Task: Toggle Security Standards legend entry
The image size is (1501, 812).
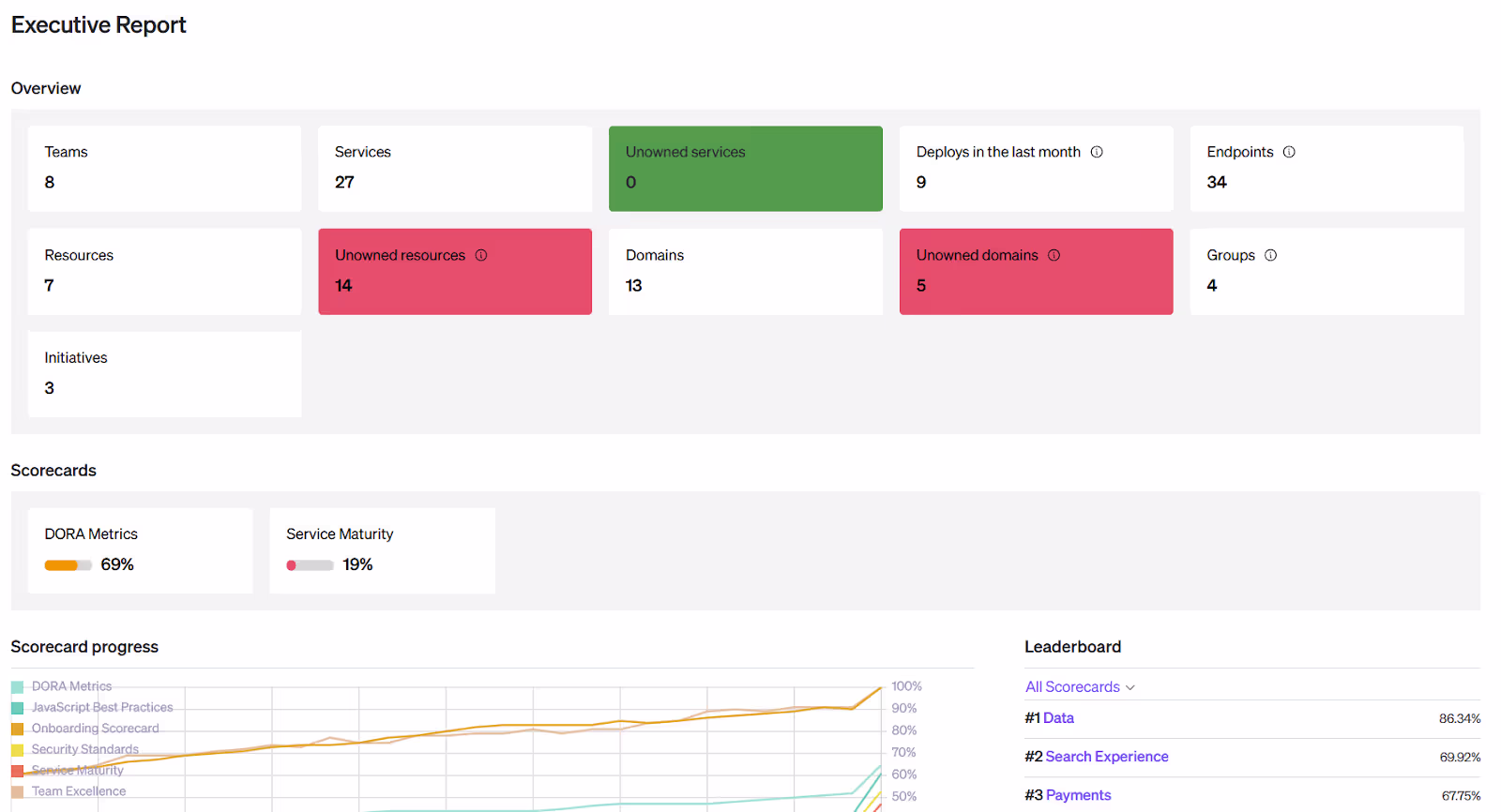Action: pyautogui.click(x=84, y=749)
